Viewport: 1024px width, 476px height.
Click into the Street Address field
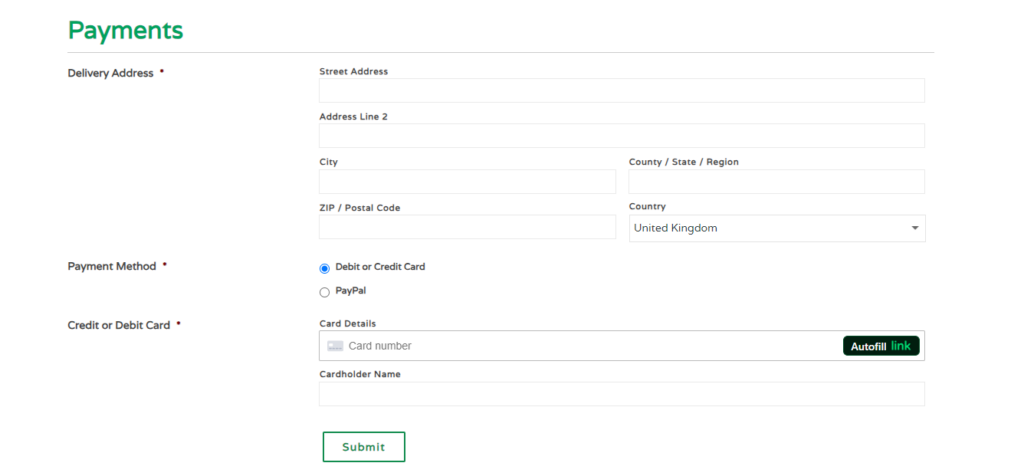click(x=621, y=91)
